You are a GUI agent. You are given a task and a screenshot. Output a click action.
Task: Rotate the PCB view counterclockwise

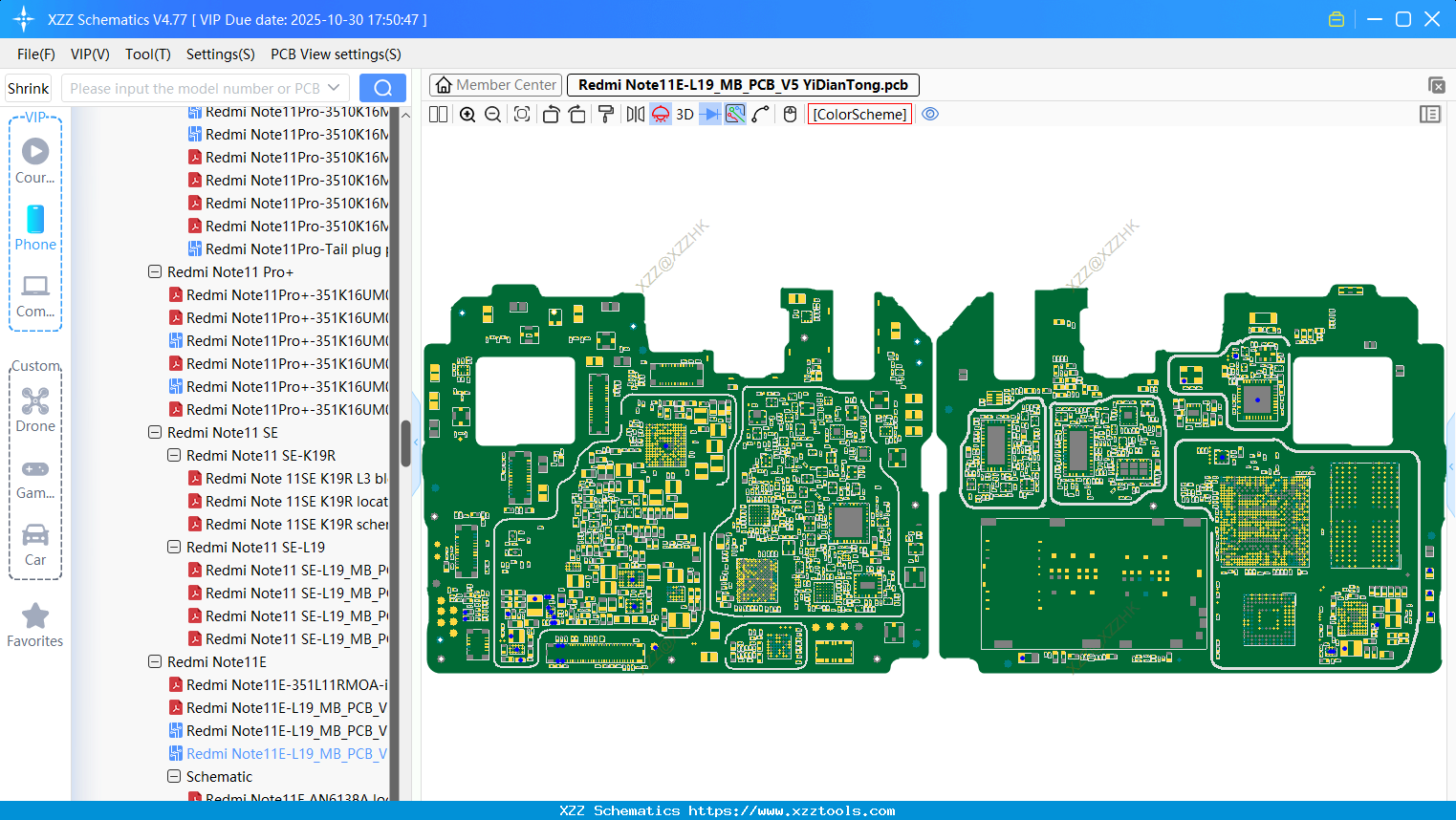click(551, 114)
